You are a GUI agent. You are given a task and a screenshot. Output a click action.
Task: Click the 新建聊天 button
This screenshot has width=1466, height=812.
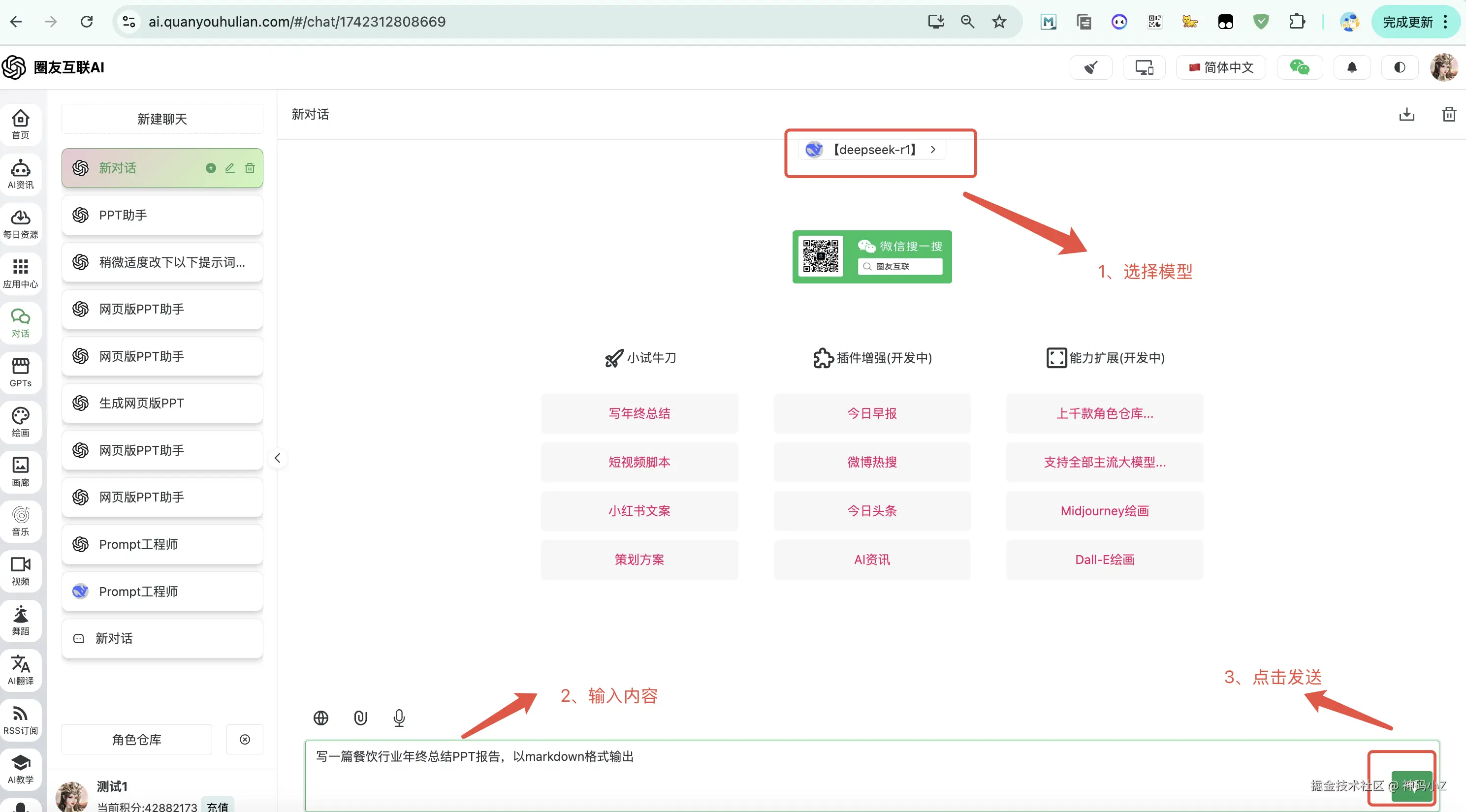(162, 119)
